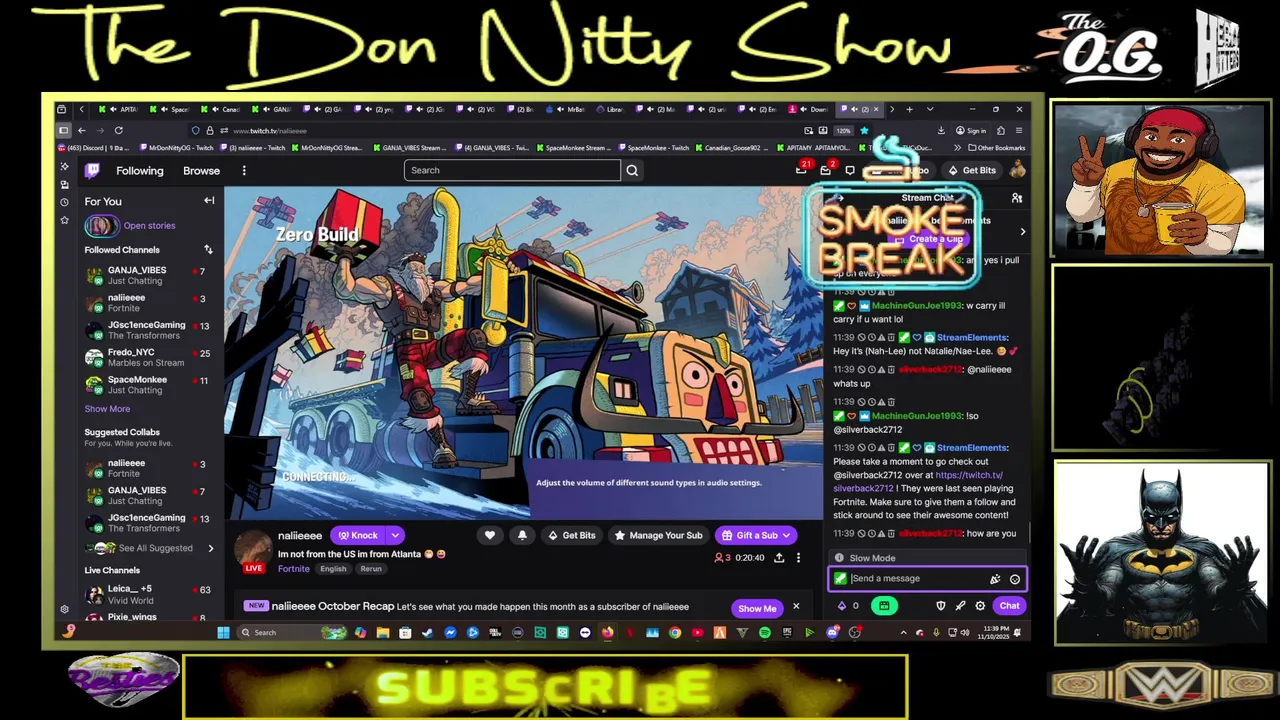Open stream options three-dot menu
The height and width of the screenshot is (720, 1280).
798,558
